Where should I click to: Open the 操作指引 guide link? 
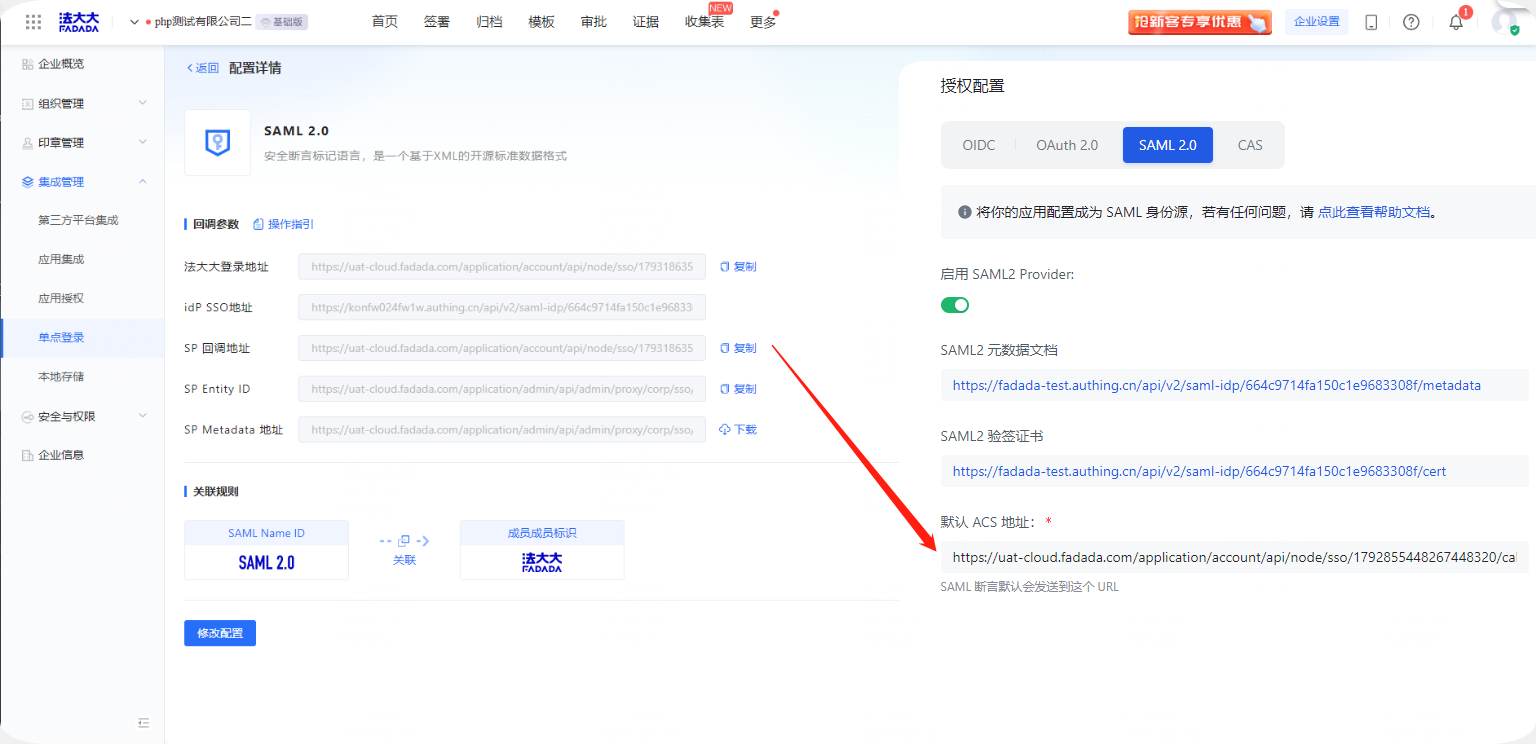(x=283, y=224)
